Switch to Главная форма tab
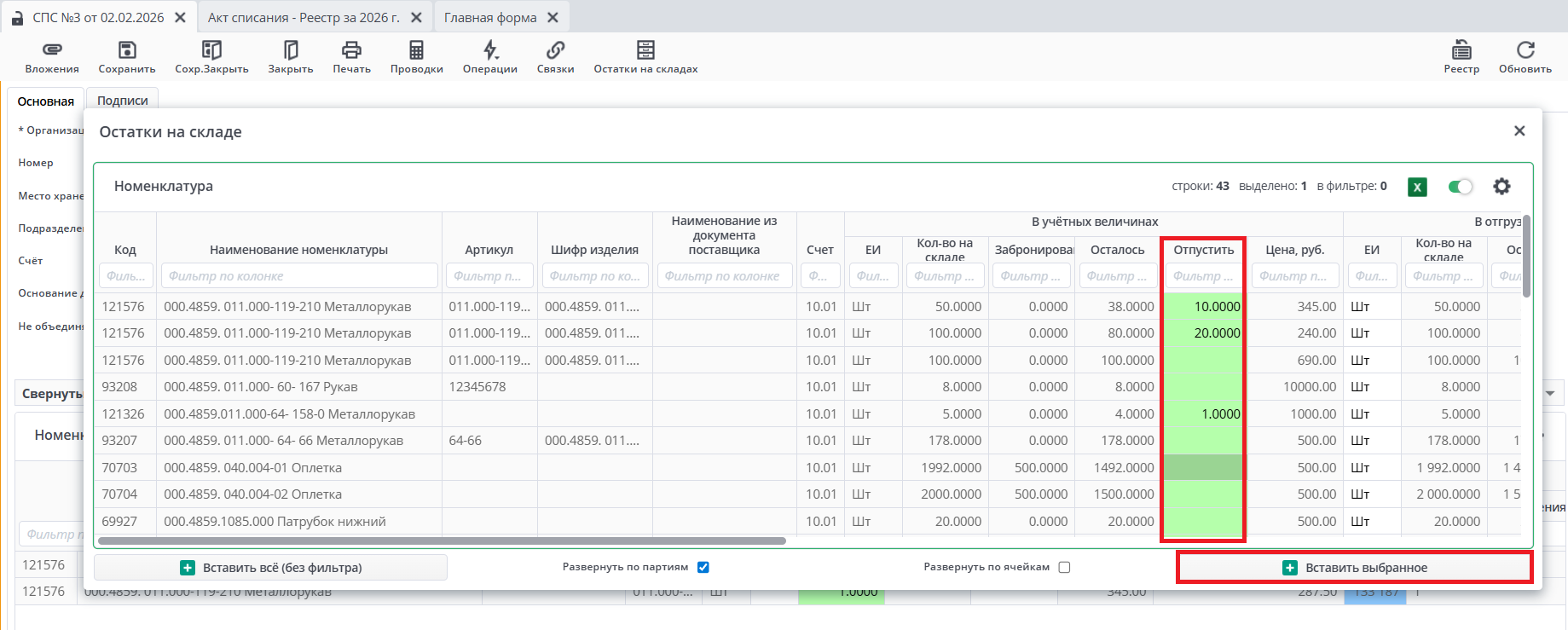This screenshot has height=630, width=1568. click(x=490, y=18)
